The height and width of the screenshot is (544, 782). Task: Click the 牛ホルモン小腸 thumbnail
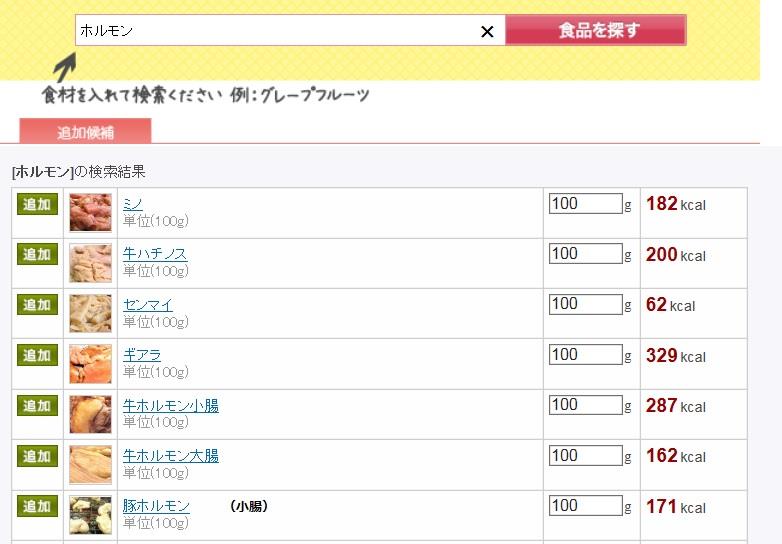click(90, 414)
